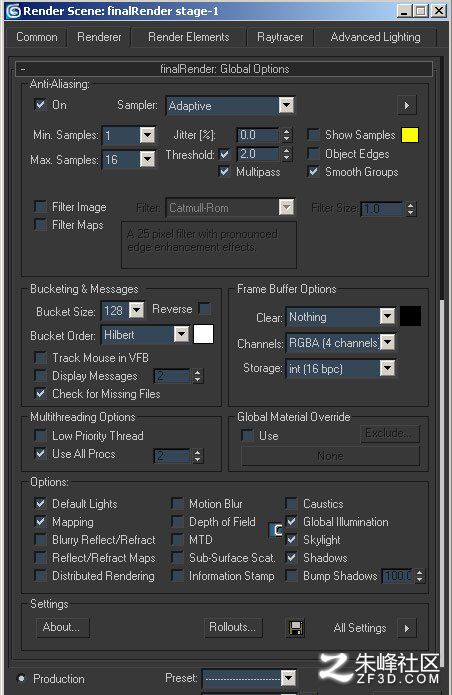Viewport: 452px width, 695px height.
Task: Click the yellow Show Samples color swatch
Action: pyautogui.click(x=410, y=135)
